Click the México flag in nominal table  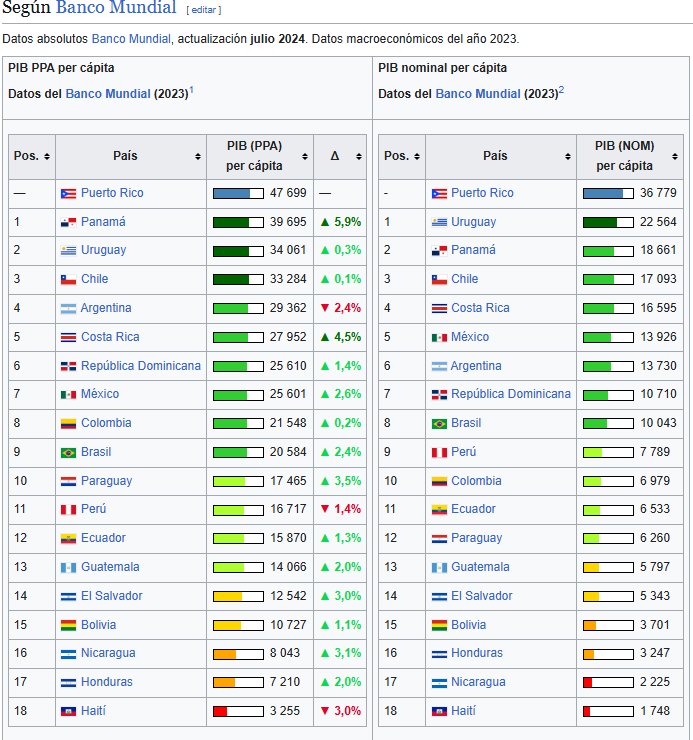(439, 337)
